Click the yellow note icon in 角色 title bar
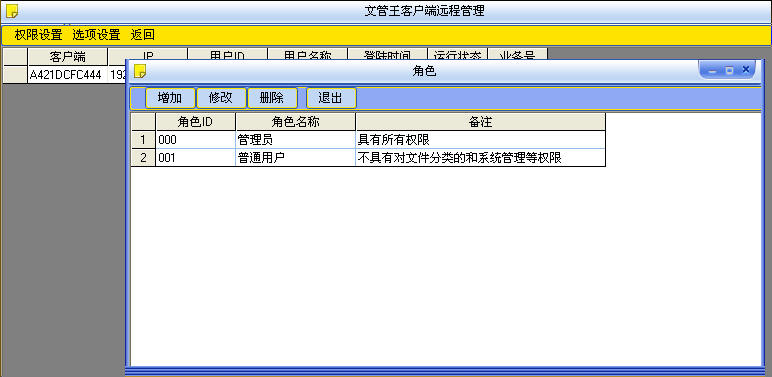772x377 pixels. coord(140,71)
